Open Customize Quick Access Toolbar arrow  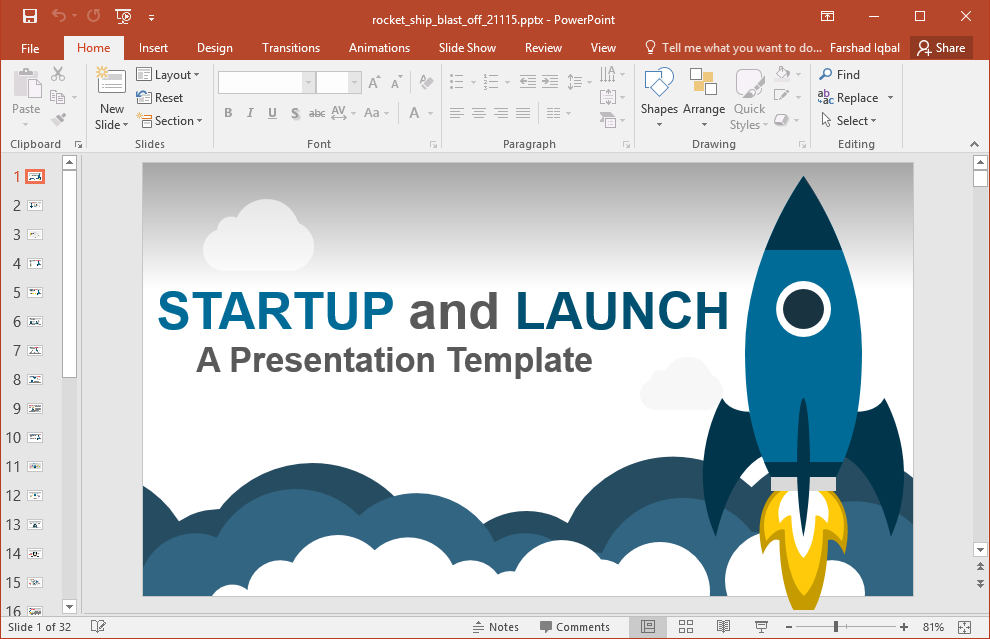click(152, 18)
